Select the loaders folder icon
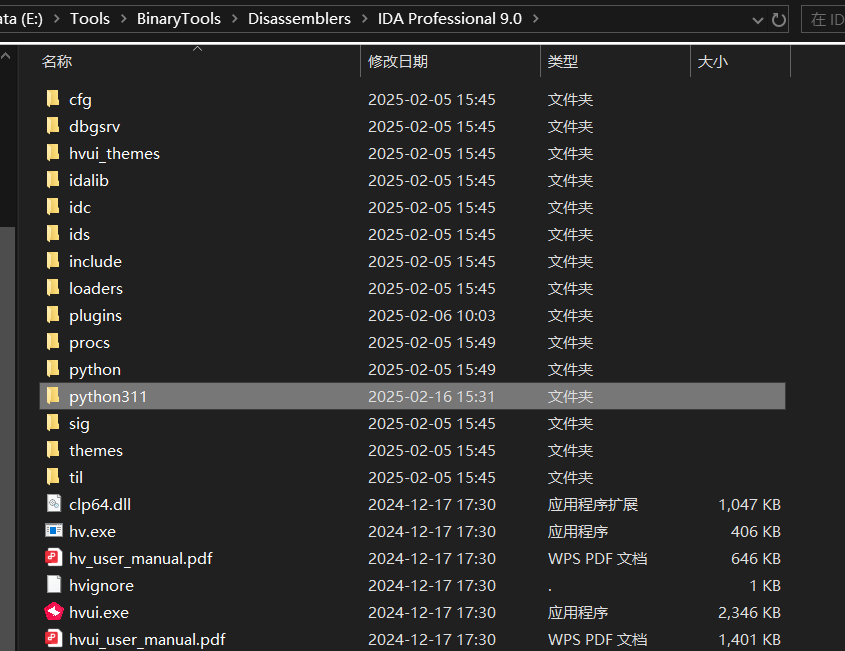This screenshot has width=845, height=651. [53, 287]
